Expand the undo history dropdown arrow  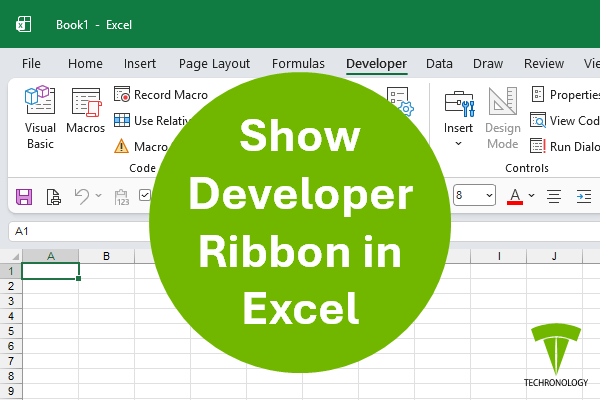(98, 196)
